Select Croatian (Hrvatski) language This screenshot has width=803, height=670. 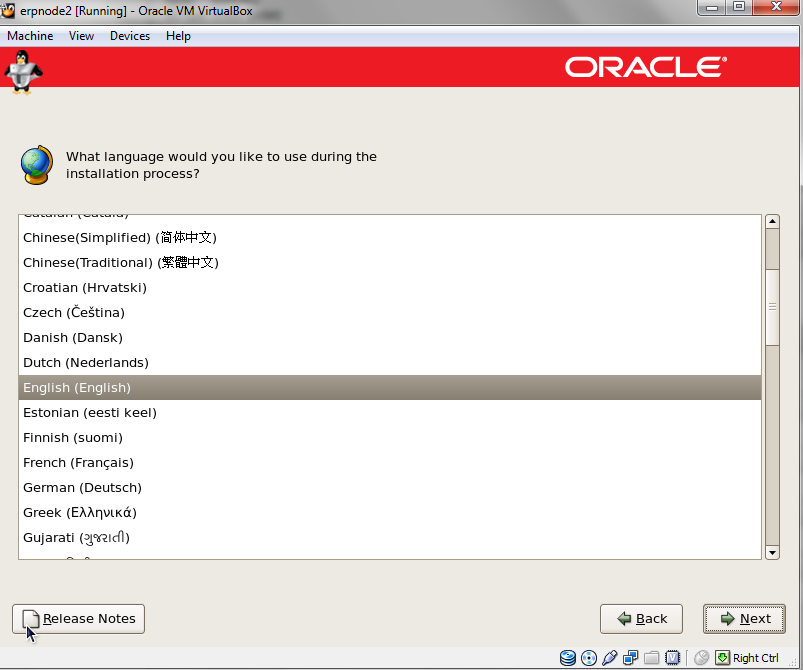tap(390, 288)
